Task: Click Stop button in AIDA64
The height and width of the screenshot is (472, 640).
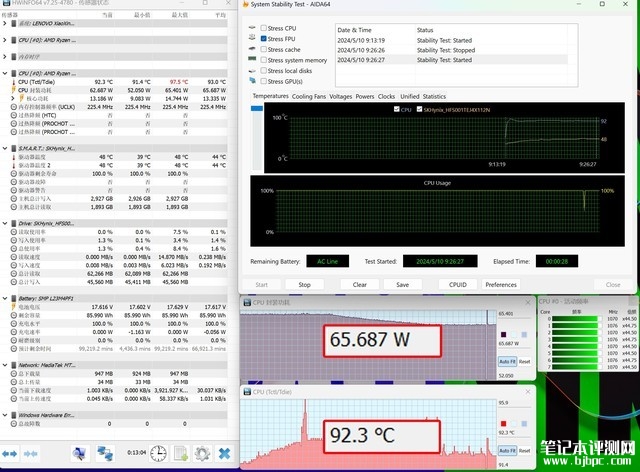Action: (304, 285)
